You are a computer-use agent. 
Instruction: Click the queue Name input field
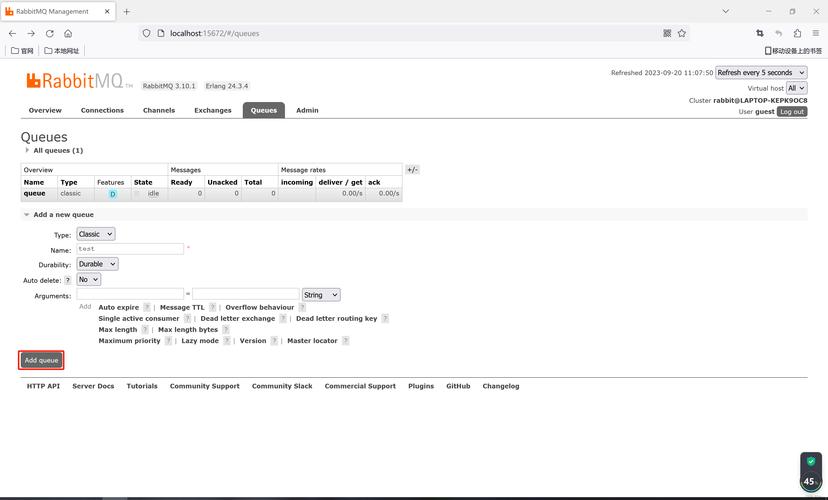[x=130, y=249]
